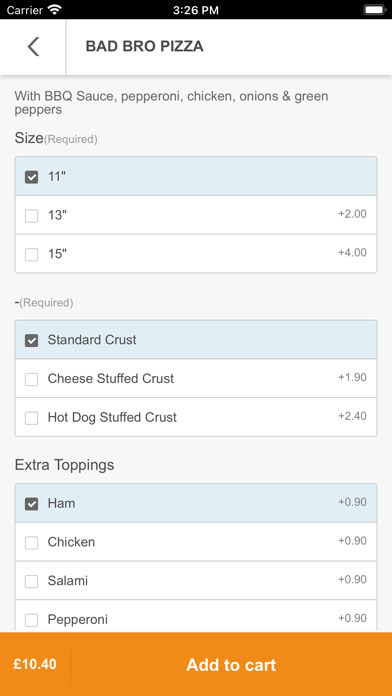Screen dimensions: 392x696
Task: Tick Cheese Stuffed Crust option
Action: [x=32, y=379]
